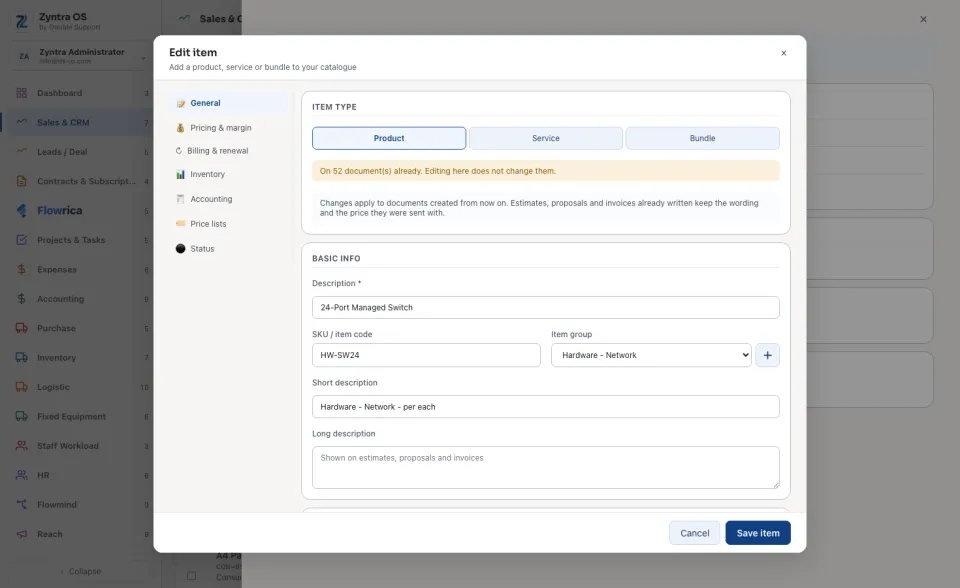This screenshot has height=588, width=960.
Task: Click the Leads / Deal trend icon
Action: coord(21,152)
